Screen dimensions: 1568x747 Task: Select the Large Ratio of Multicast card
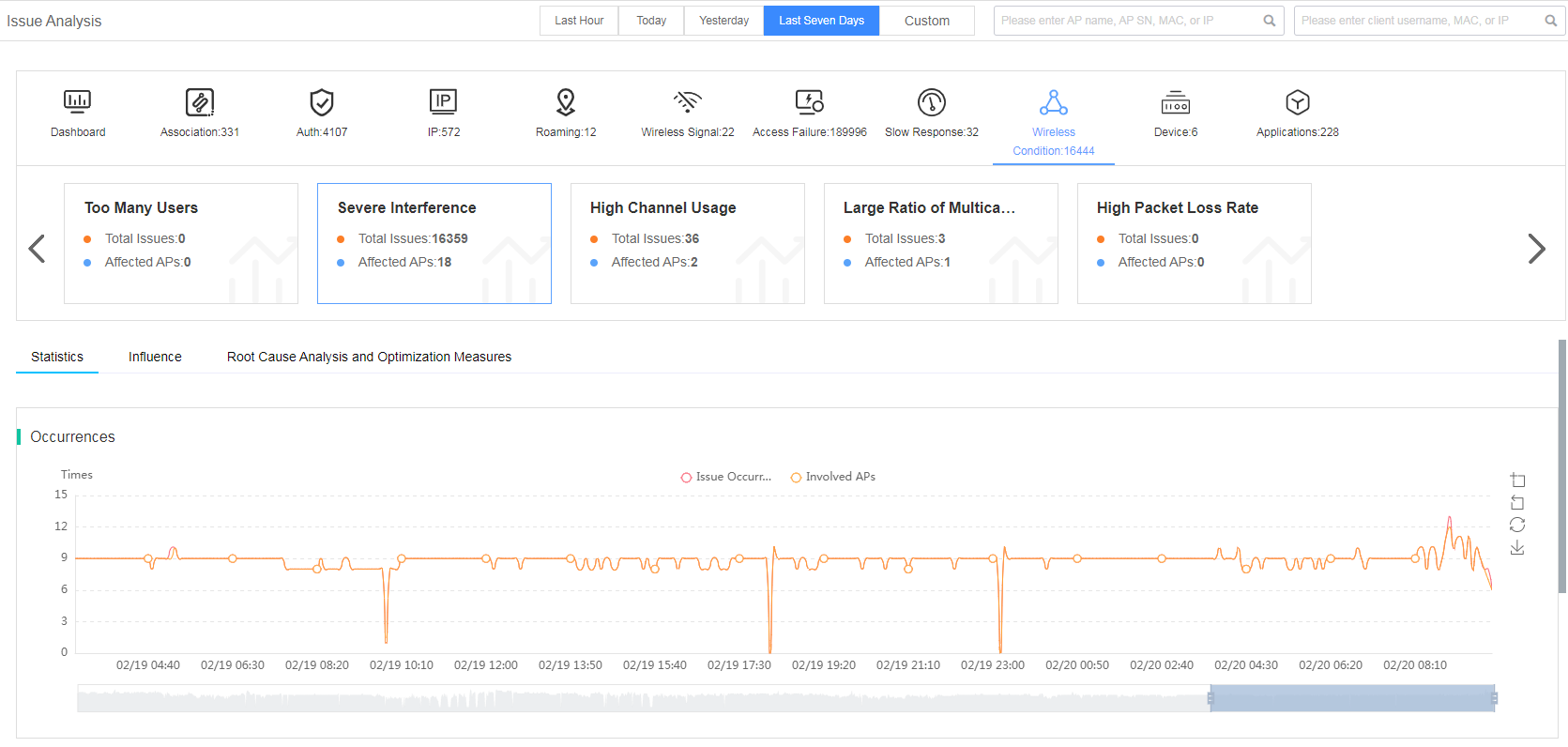click(941, 243)
